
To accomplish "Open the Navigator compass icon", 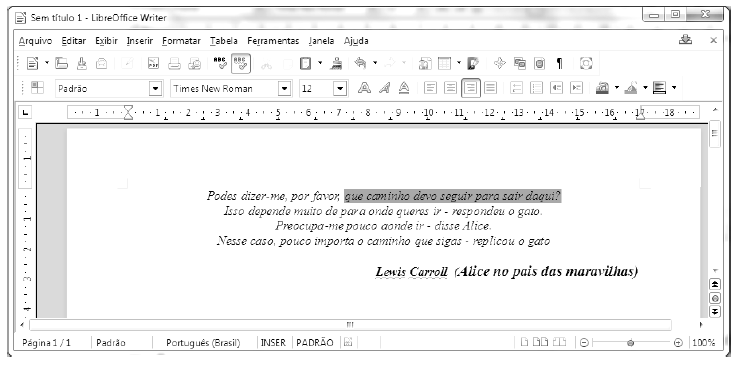I will (500, 63).
